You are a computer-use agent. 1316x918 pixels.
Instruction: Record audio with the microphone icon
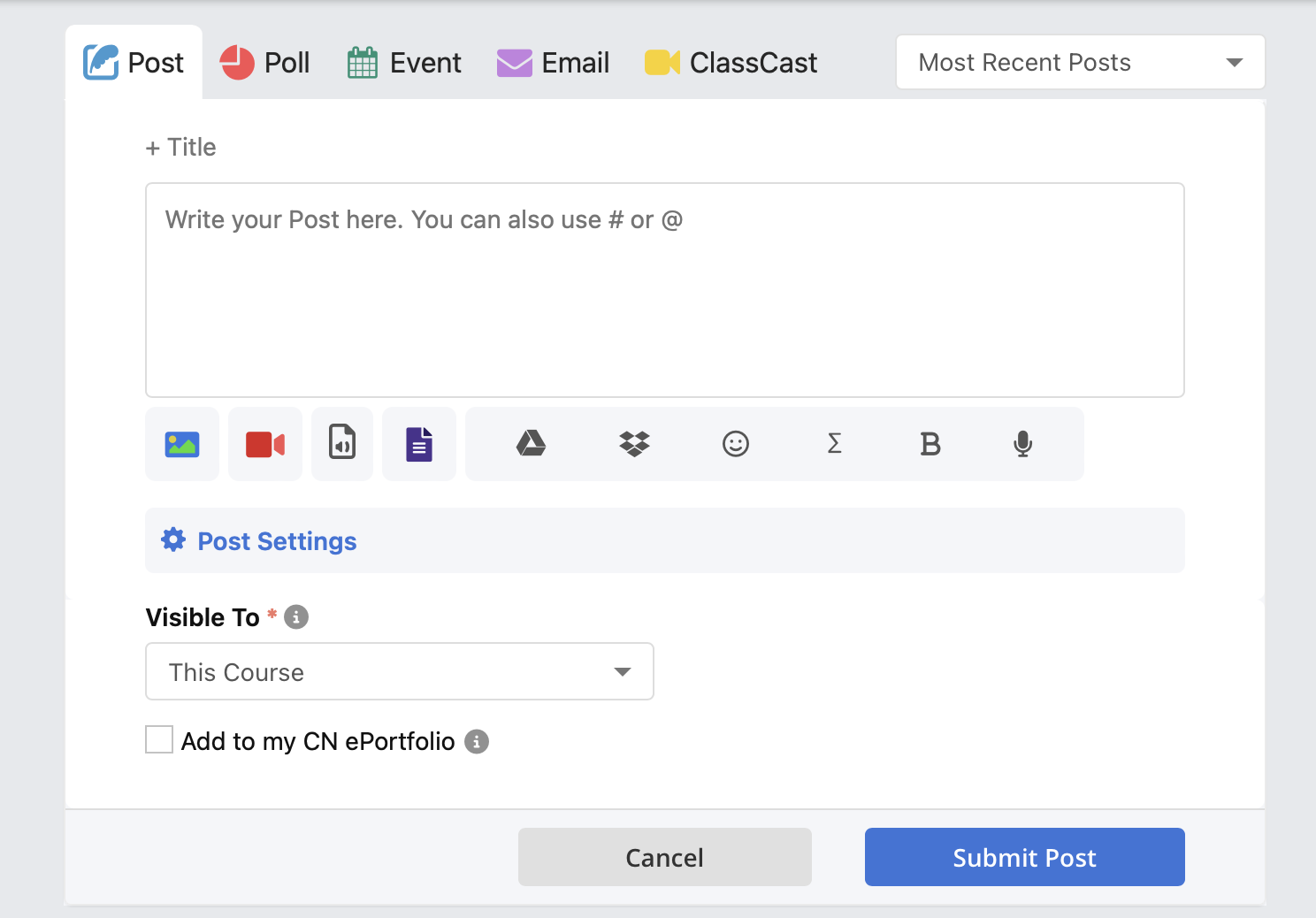[x=1022, y=443]
